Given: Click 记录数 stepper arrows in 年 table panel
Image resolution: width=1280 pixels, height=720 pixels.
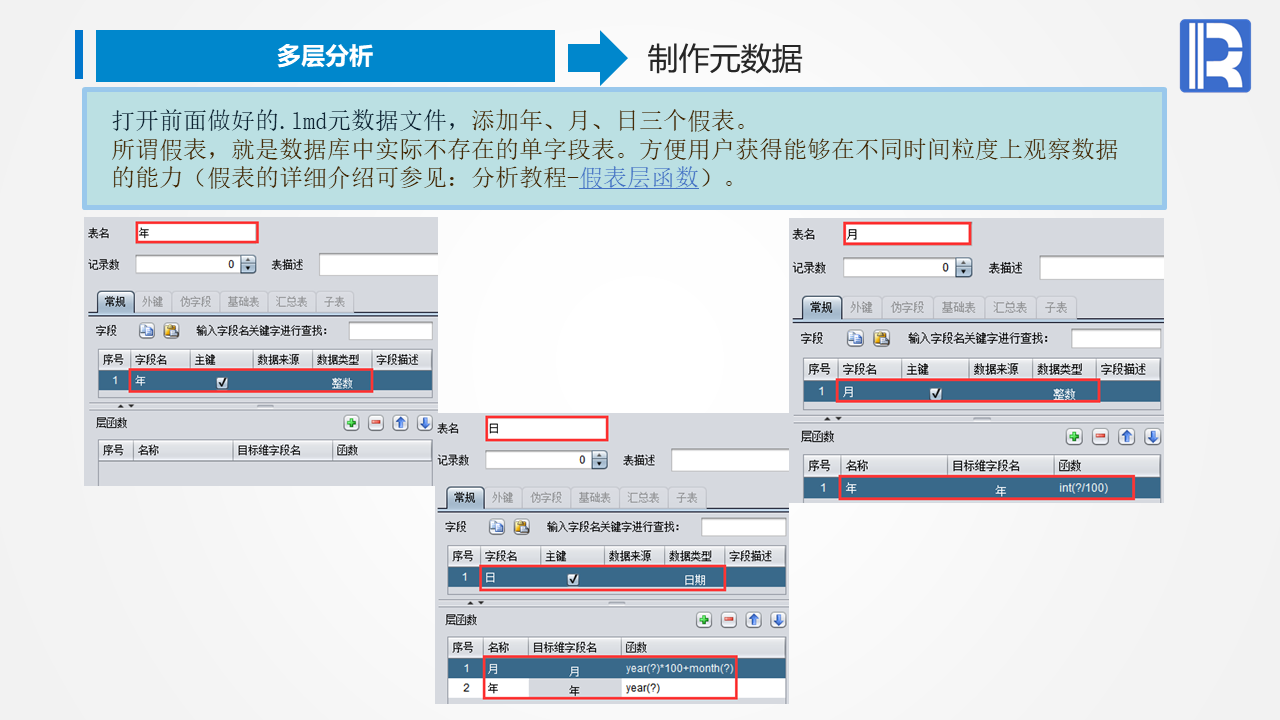Looking at the screenshot, I should (x=249, y=265).
